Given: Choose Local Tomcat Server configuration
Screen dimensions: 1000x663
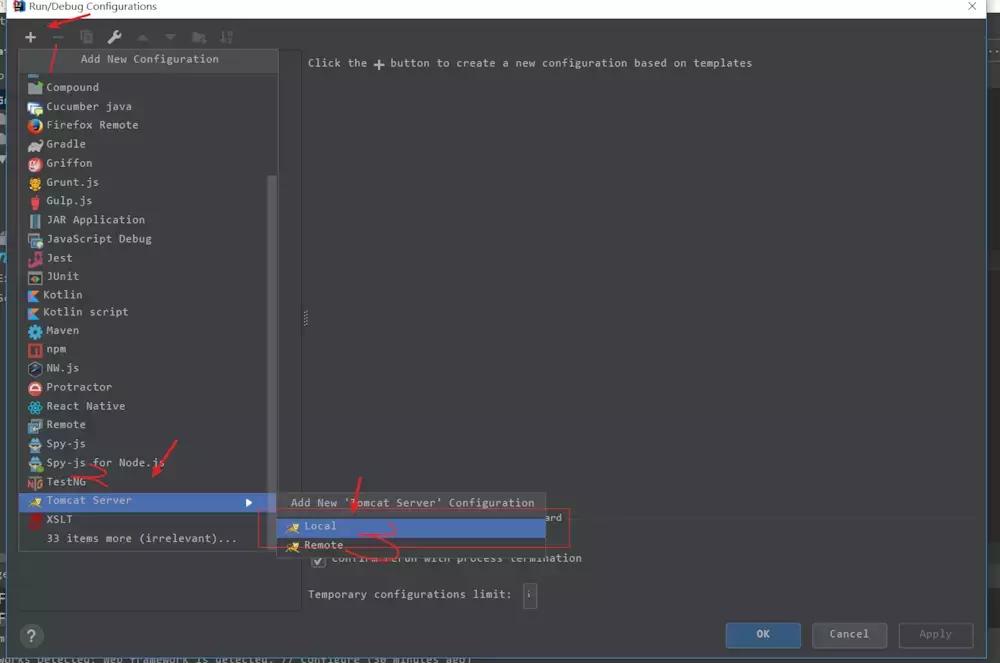Looking at the screenshot, I should click(411, 527).
